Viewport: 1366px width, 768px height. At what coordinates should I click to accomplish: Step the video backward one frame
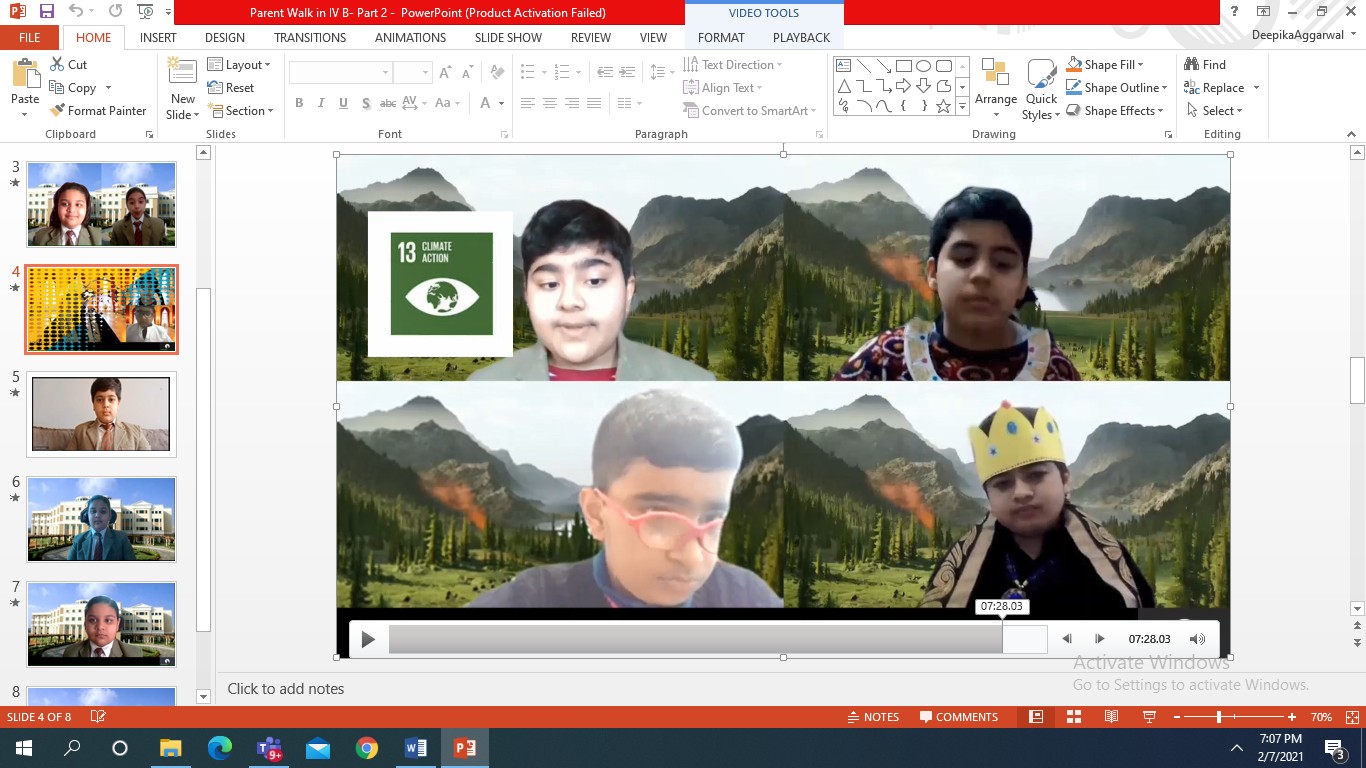pyautogui.click(x=1067, y=639)
